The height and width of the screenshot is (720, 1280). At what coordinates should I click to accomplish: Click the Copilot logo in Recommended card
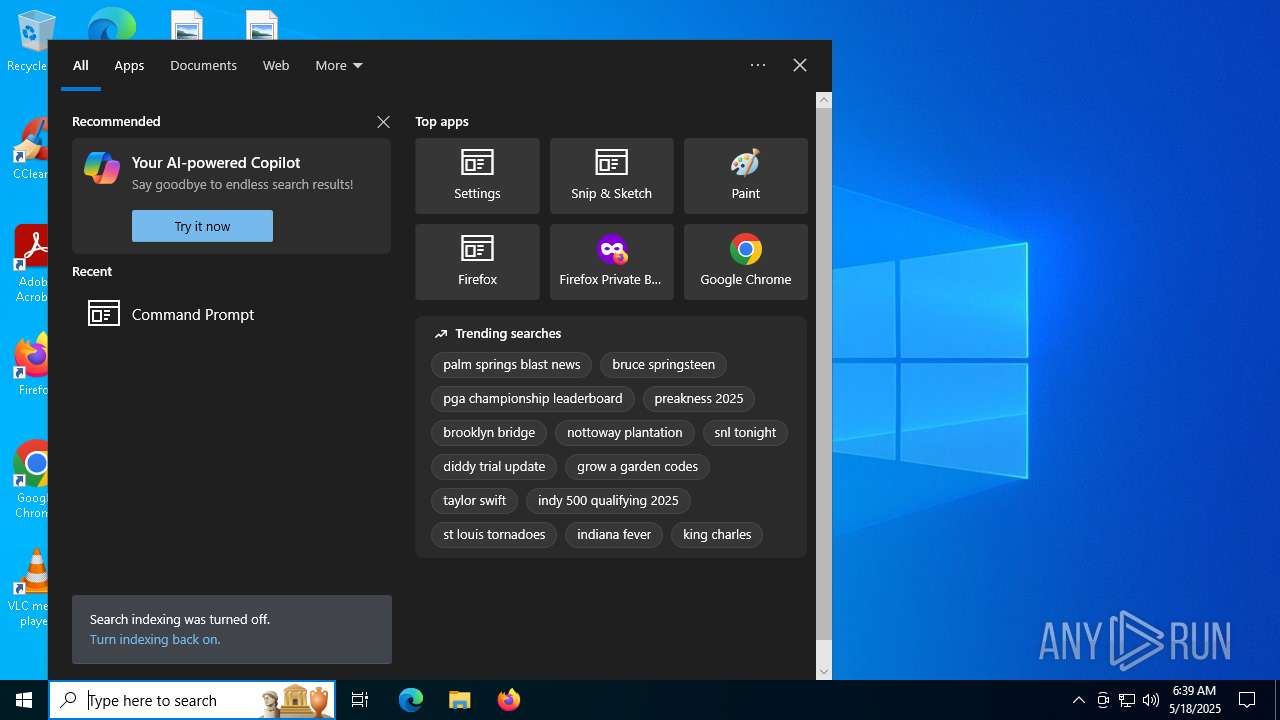pyautogui.click(x=102, y=168)
